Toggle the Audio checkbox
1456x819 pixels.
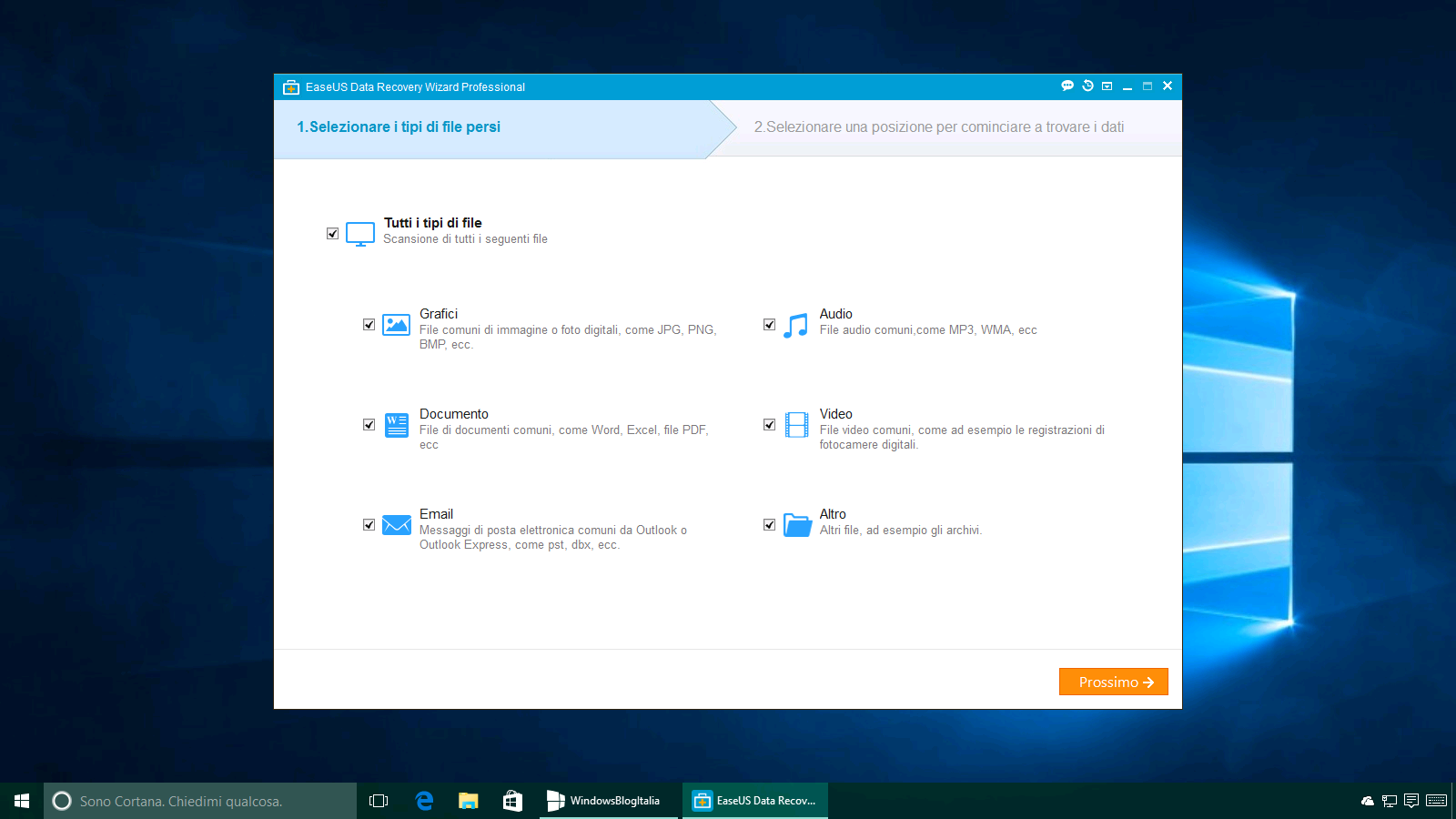770,325
